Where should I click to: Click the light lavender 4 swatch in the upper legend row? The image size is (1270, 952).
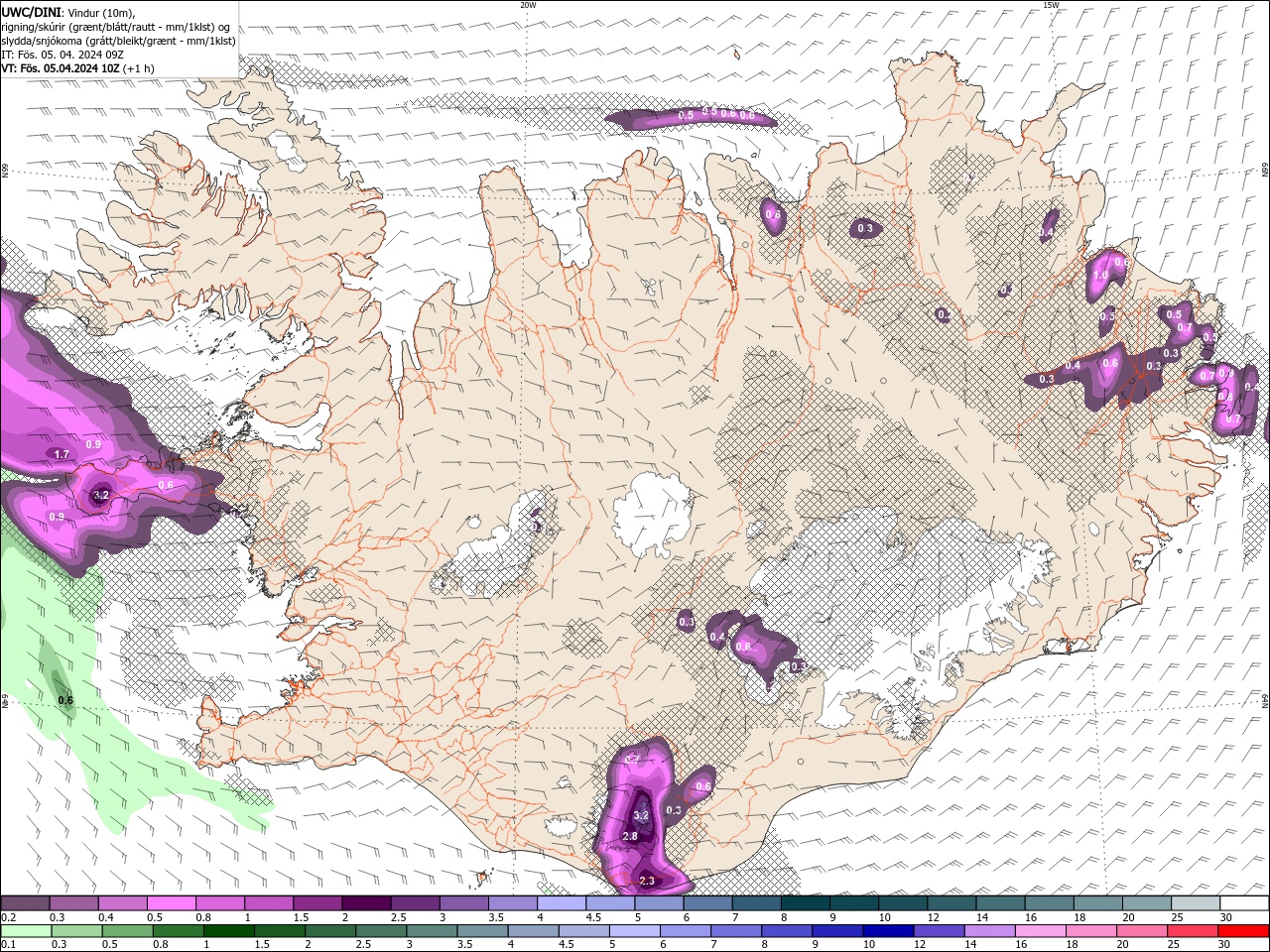[562, 902]
